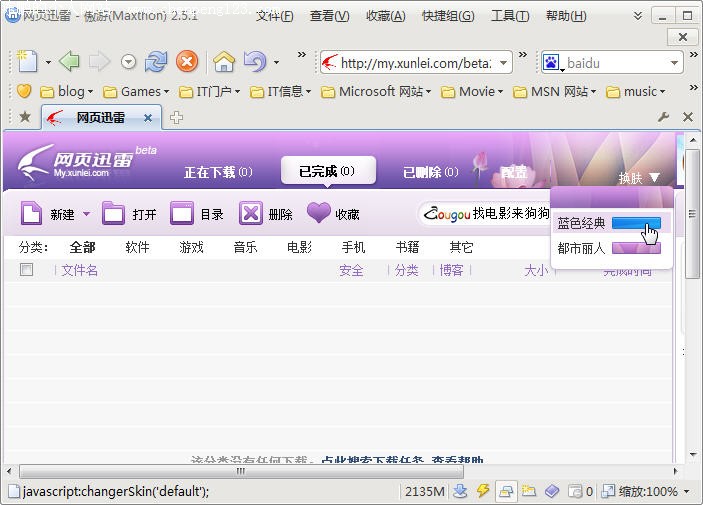The image size is (703, 505).
Task: Choose the 蓝色经典 blue skin swatch
Action: tap(635, 223)
